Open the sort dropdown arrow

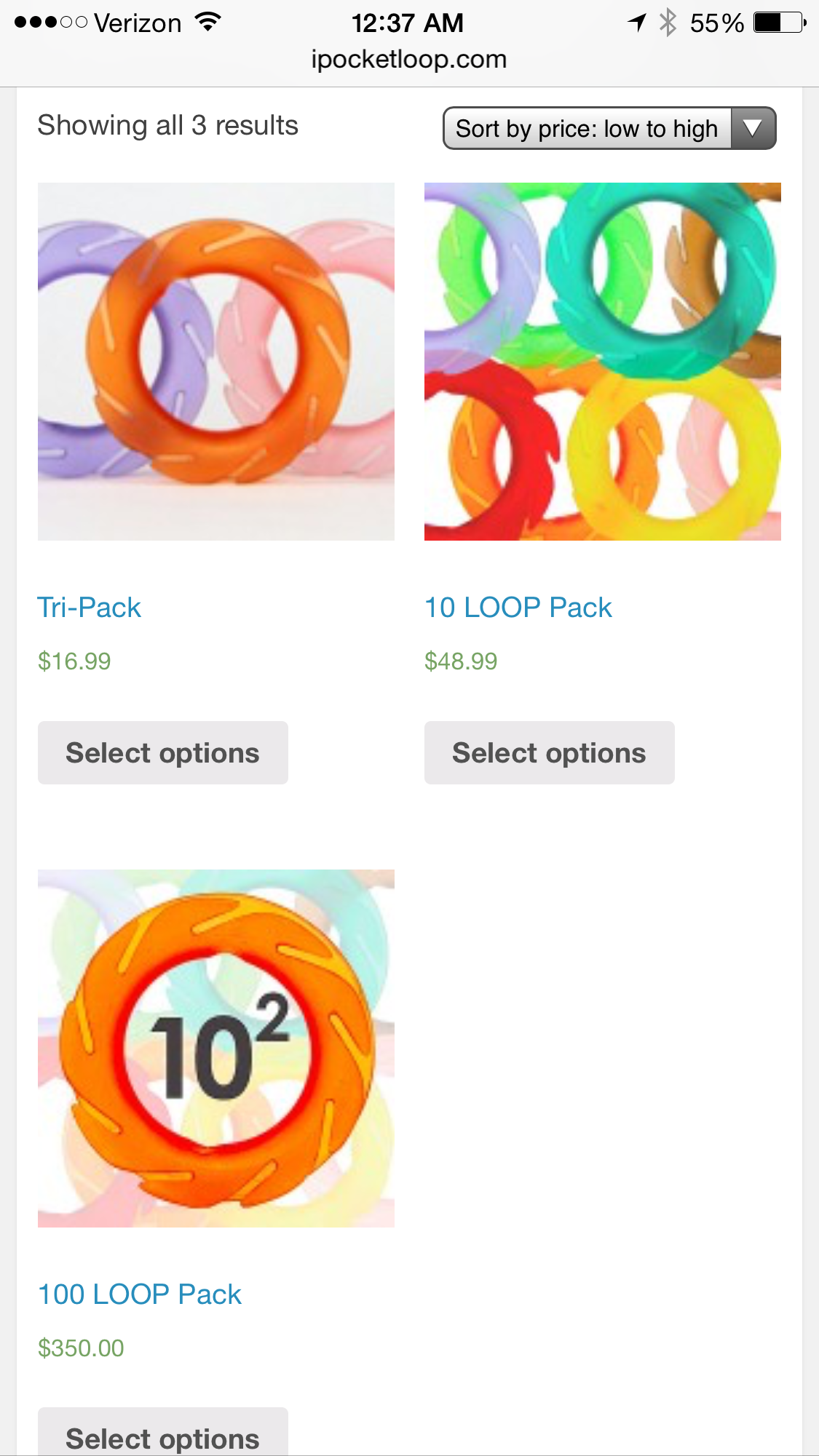pyautogui.click(x=753, y=129)
